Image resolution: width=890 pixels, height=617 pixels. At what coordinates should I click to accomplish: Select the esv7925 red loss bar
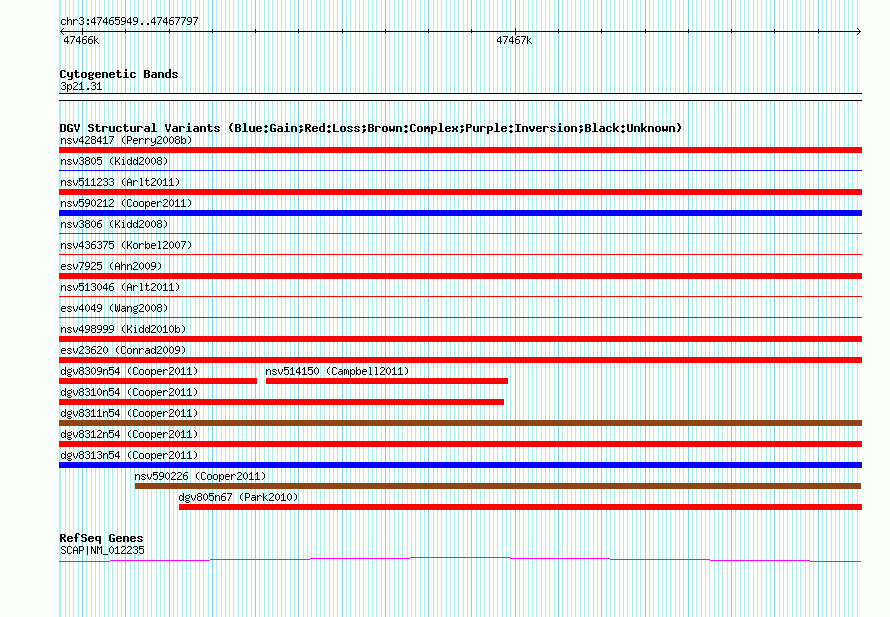coord(460,276)
